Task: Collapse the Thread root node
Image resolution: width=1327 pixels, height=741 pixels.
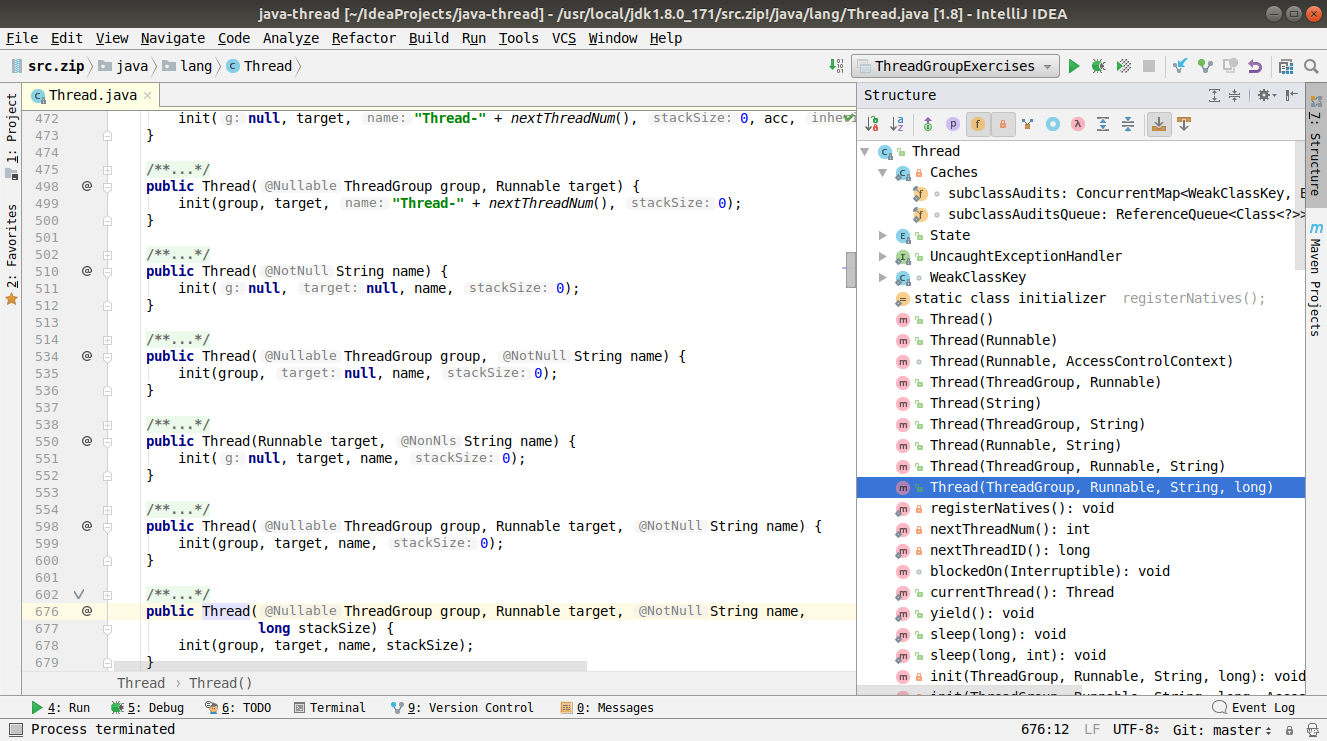Action: coord(865,151)
